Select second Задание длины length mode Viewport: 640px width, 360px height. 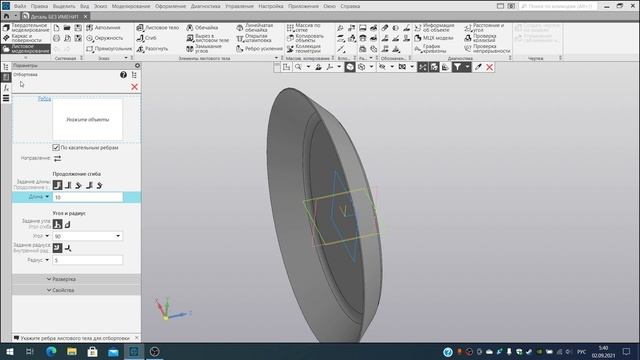68,185
